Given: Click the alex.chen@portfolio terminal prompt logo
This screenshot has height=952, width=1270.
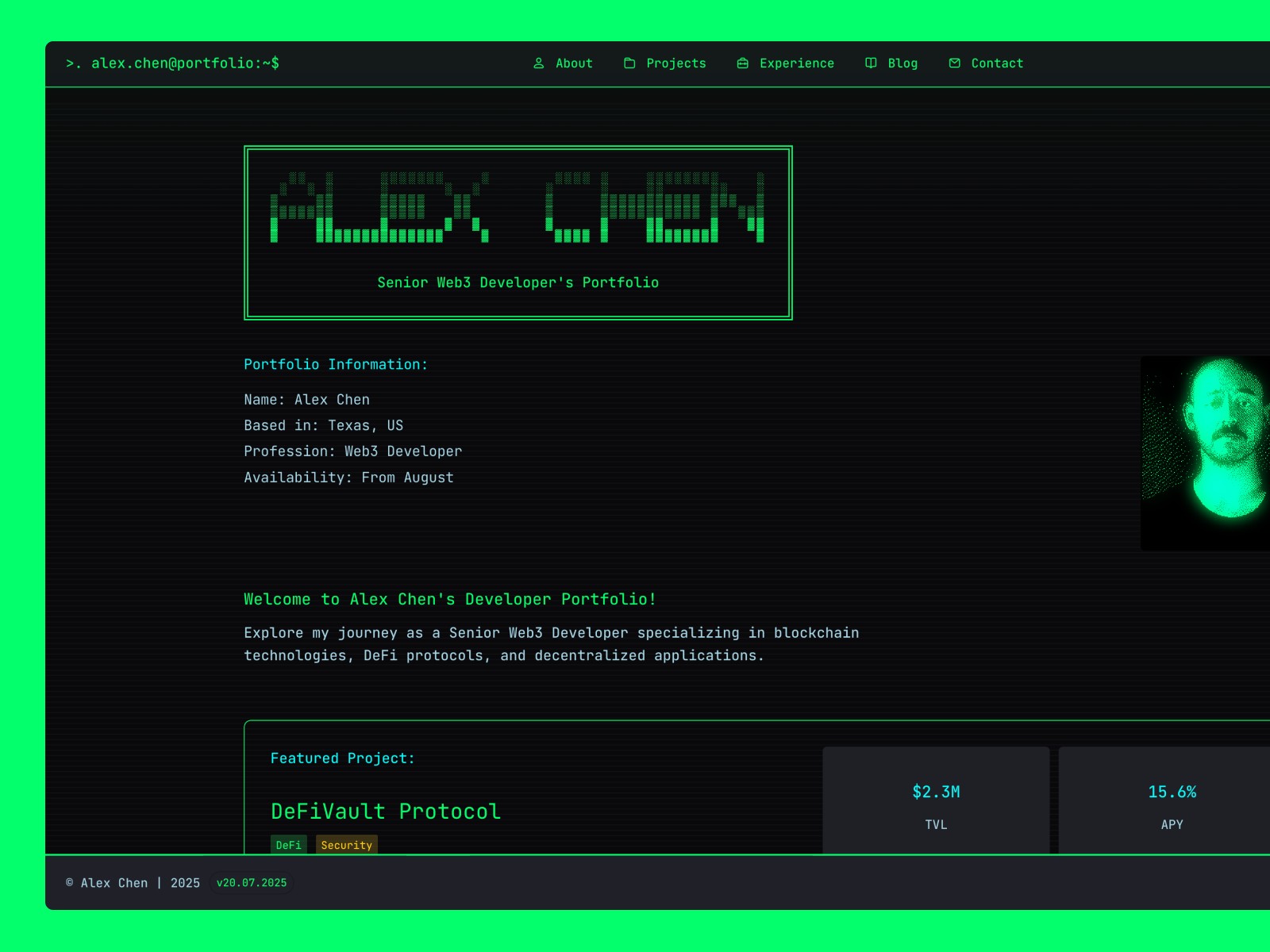Looking at the screenshot, I should pos(173,63).
